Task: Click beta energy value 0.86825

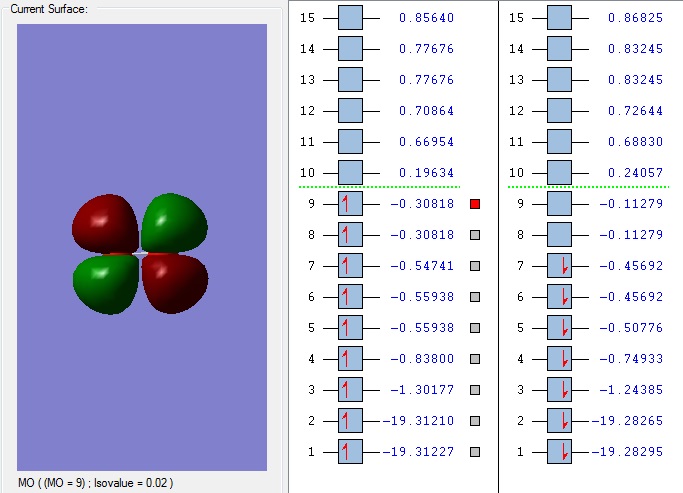Action: [636, 18]
